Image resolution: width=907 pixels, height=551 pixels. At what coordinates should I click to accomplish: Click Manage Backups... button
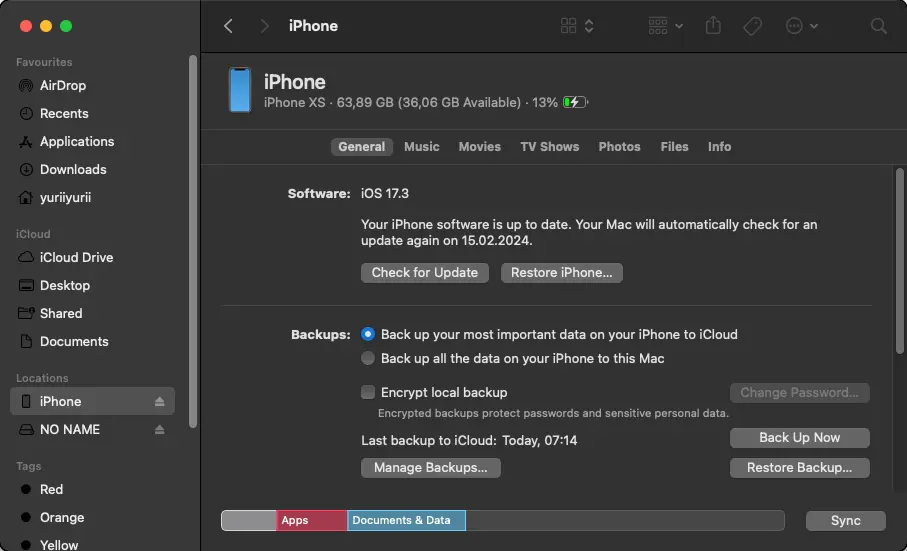431,468
